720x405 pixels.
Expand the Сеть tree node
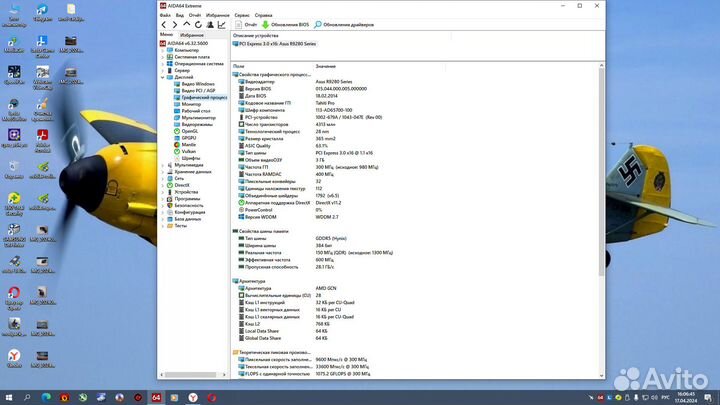(x=163, y=178)
